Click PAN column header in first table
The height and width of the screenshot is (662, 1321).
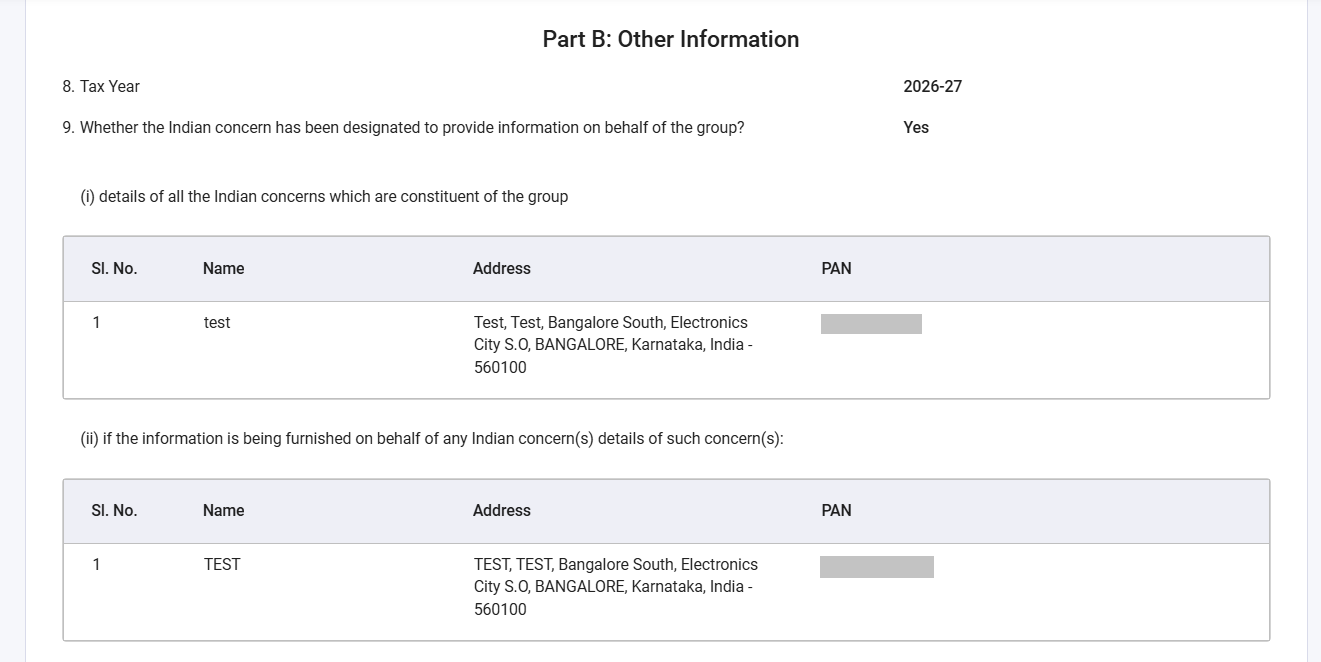coord(836,269)
